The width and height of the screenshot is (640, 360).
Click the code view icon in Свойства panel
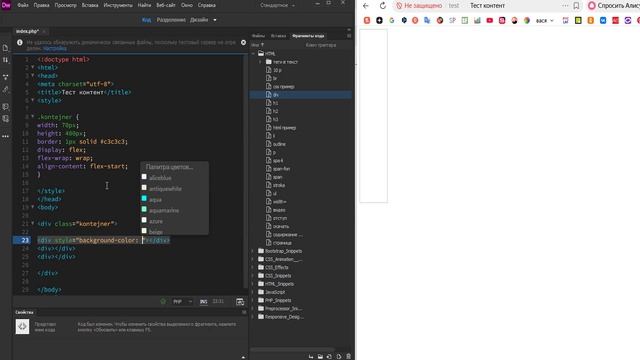22,327
